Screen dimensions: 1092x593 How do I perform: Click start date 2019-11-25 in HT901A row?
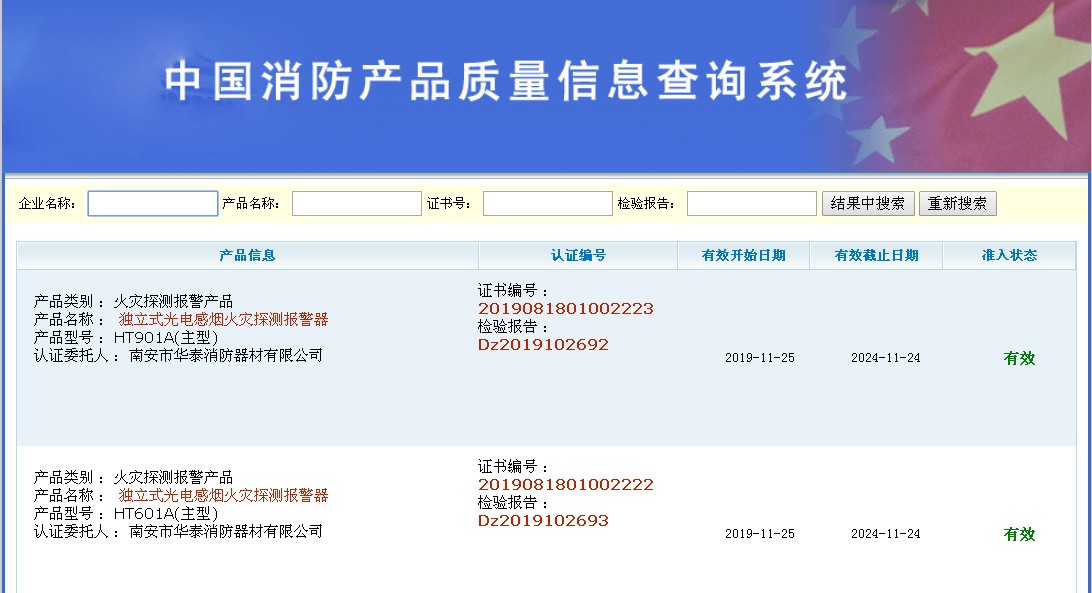coord(760,358)
